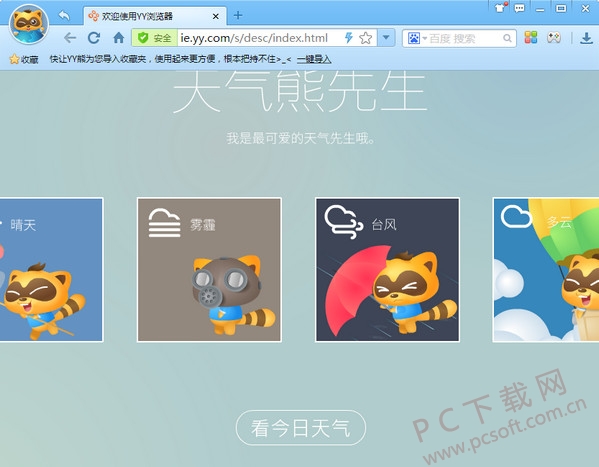The height and width of the screenshot is (467, 599).
Task: Open the home page icon
Action: pyautogui.click(x=119, y=38)
